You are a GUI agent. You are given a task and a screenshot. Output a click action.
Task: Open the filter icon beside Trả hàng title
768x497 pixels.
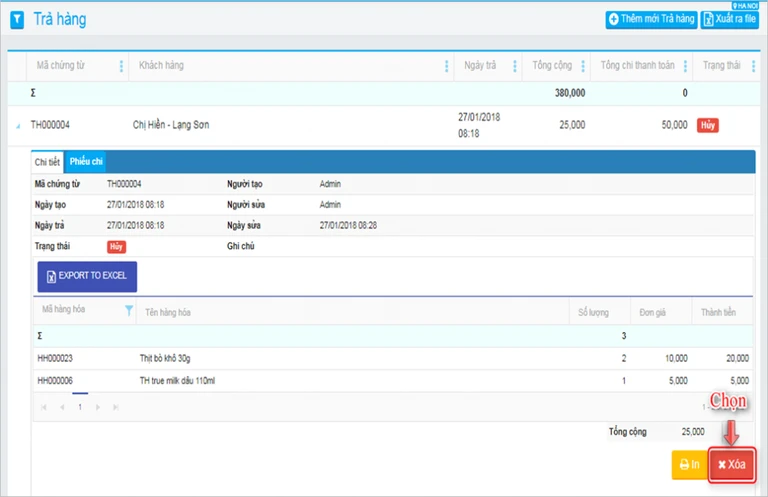tap(17, 20)
